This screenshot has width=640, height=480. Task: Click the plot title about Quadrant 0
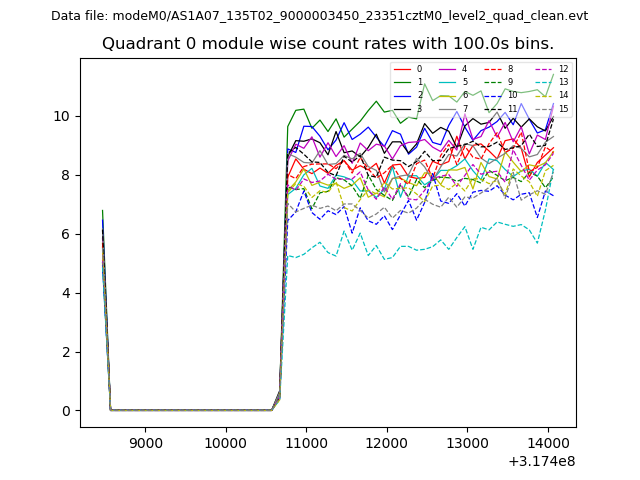[x=328, y=44]
